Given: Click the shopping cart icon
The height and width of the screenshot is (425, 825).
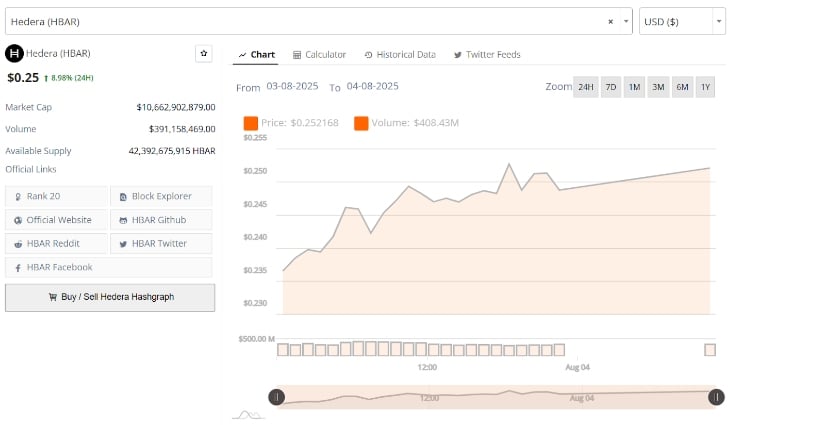Looking at the screenshot, I should pyautogui.click(x=53, y=297).
